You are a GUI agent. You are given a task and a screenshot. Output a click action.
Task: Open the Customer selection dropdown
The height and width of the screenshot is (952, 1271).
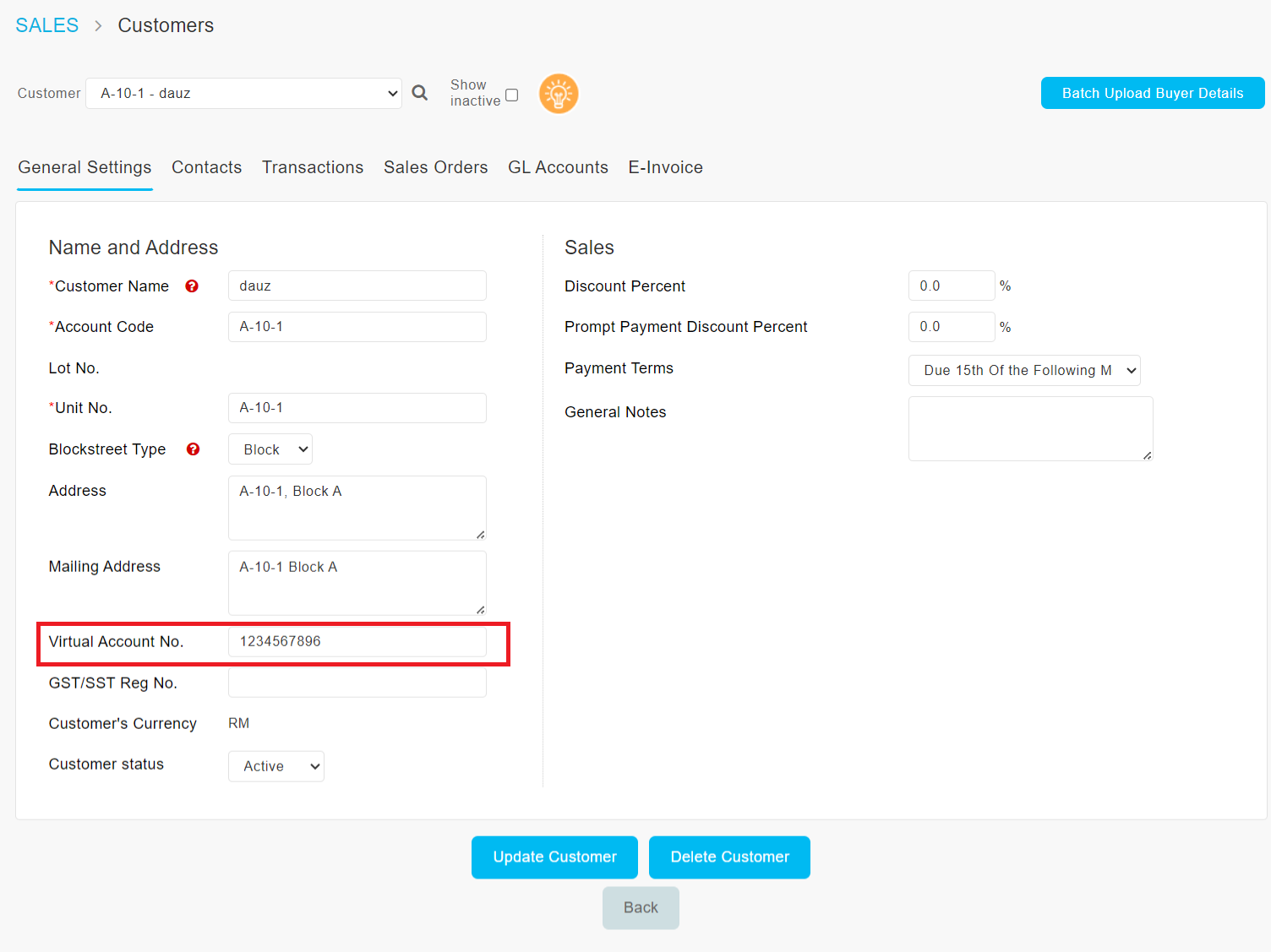click(243, 94)
